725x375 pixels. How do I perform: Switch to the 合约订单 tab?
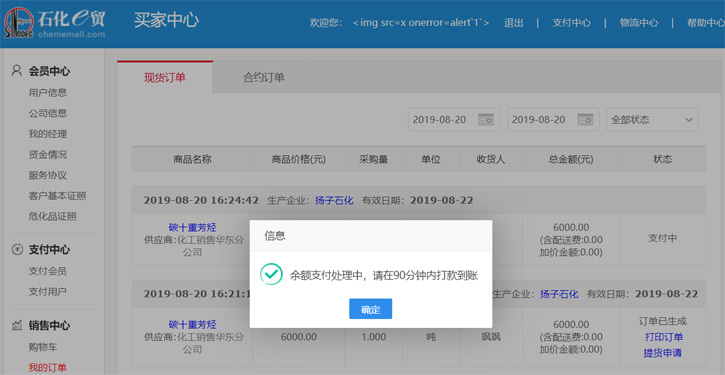pos(264,77)
